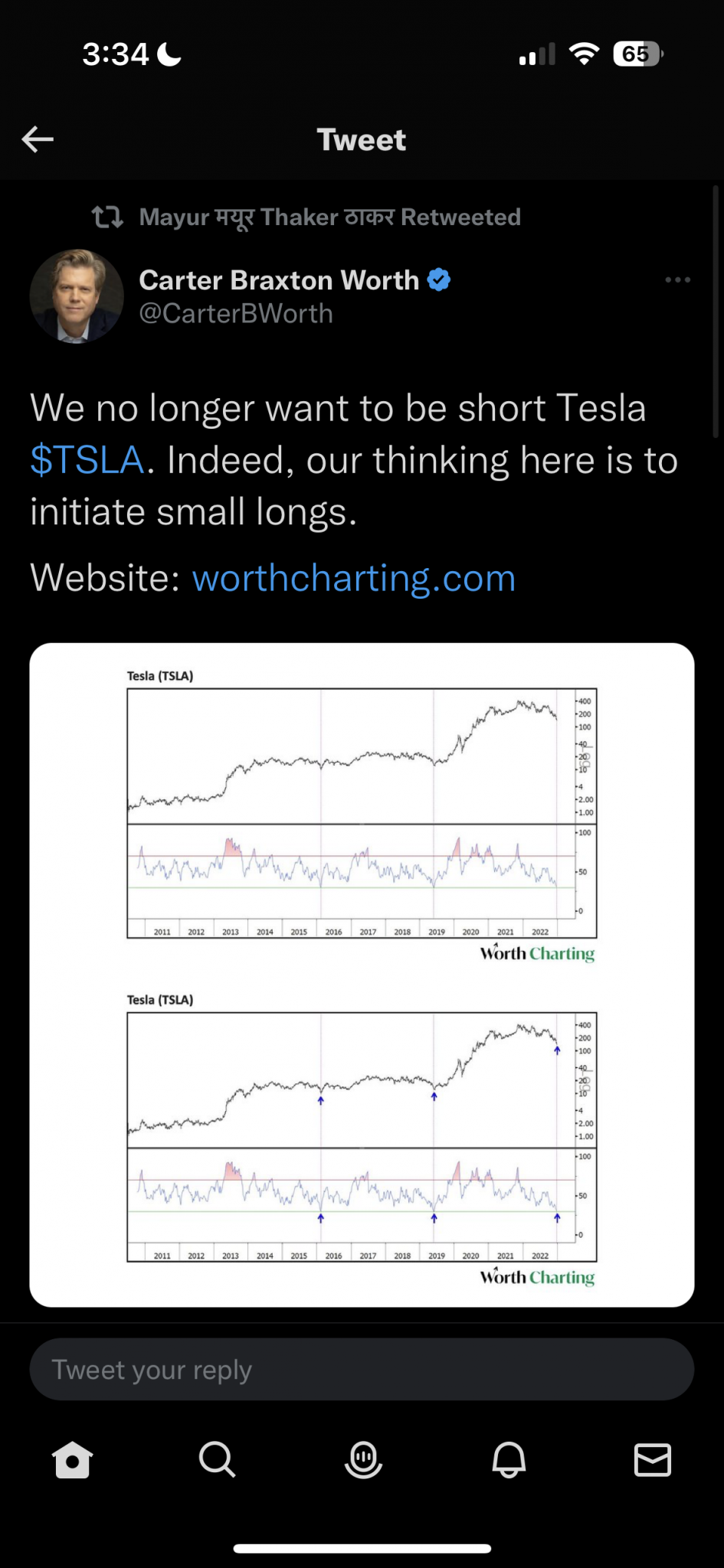Viewport: 724px width, 1568px height.
Task: Tap the @CarterBWorth handle
Action: pyautogui.click(x=236, y=314)
